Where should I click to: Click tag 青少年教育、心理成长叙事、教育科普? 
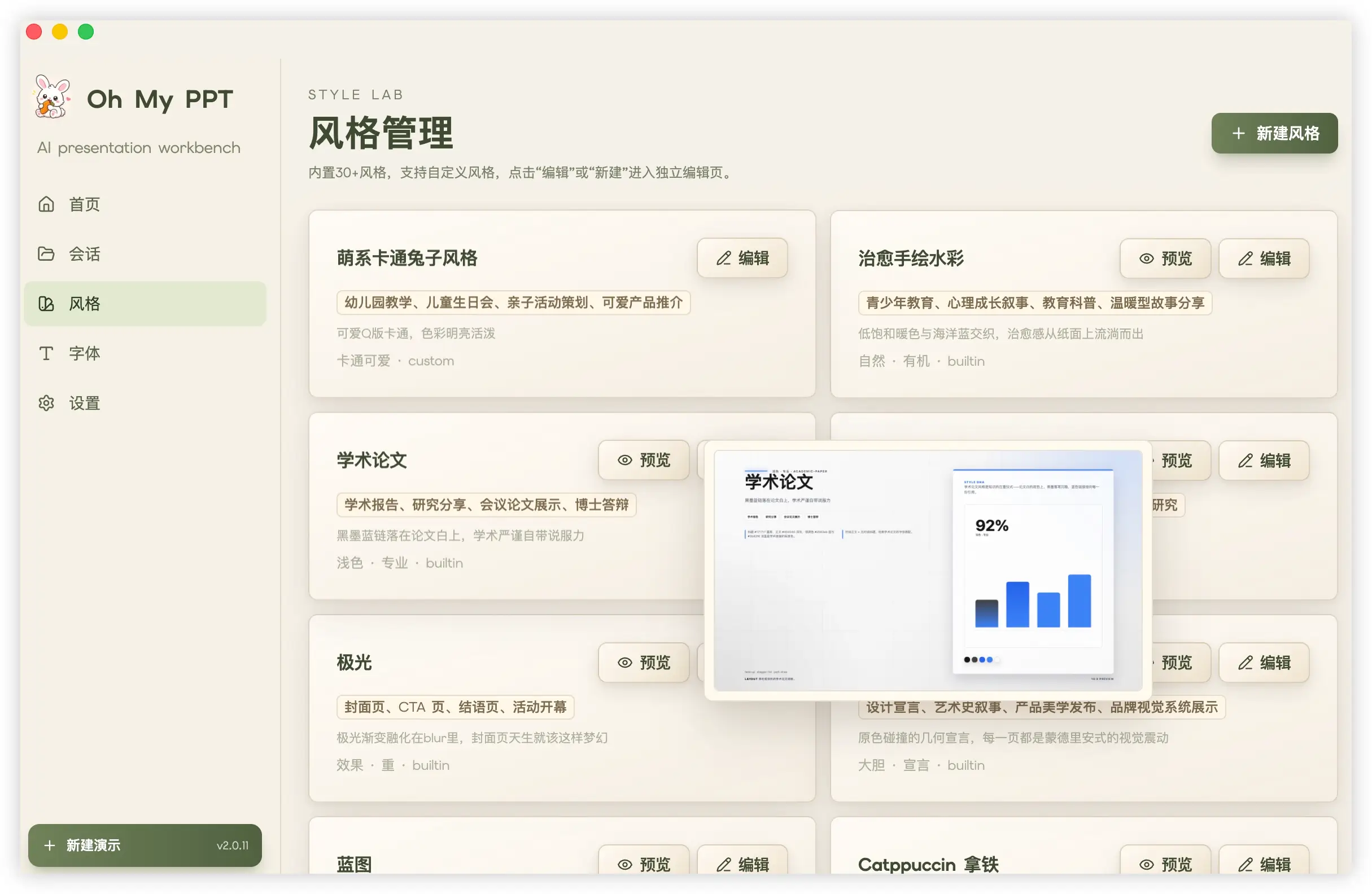click(x=1035, y=303)
